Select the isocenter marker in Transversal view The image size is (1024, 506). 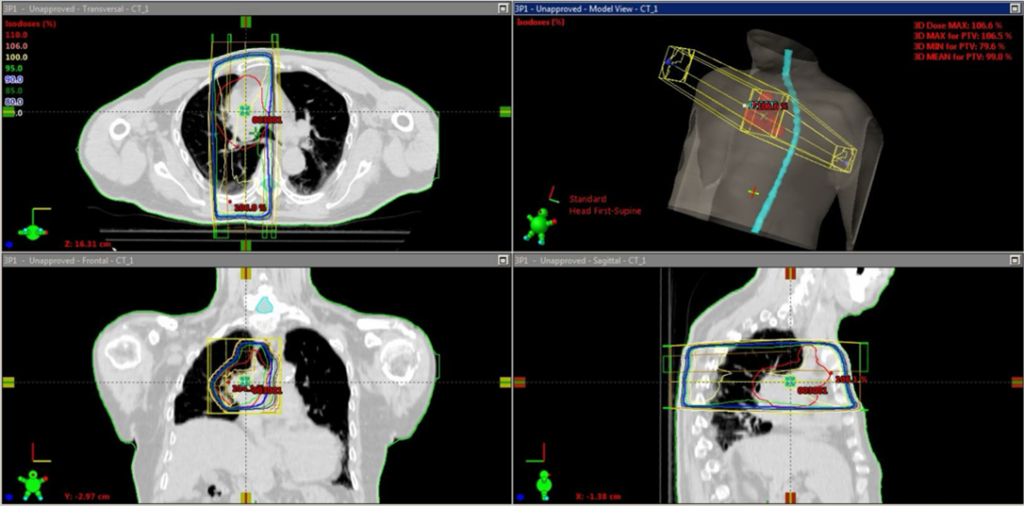(x=245, y=110)
